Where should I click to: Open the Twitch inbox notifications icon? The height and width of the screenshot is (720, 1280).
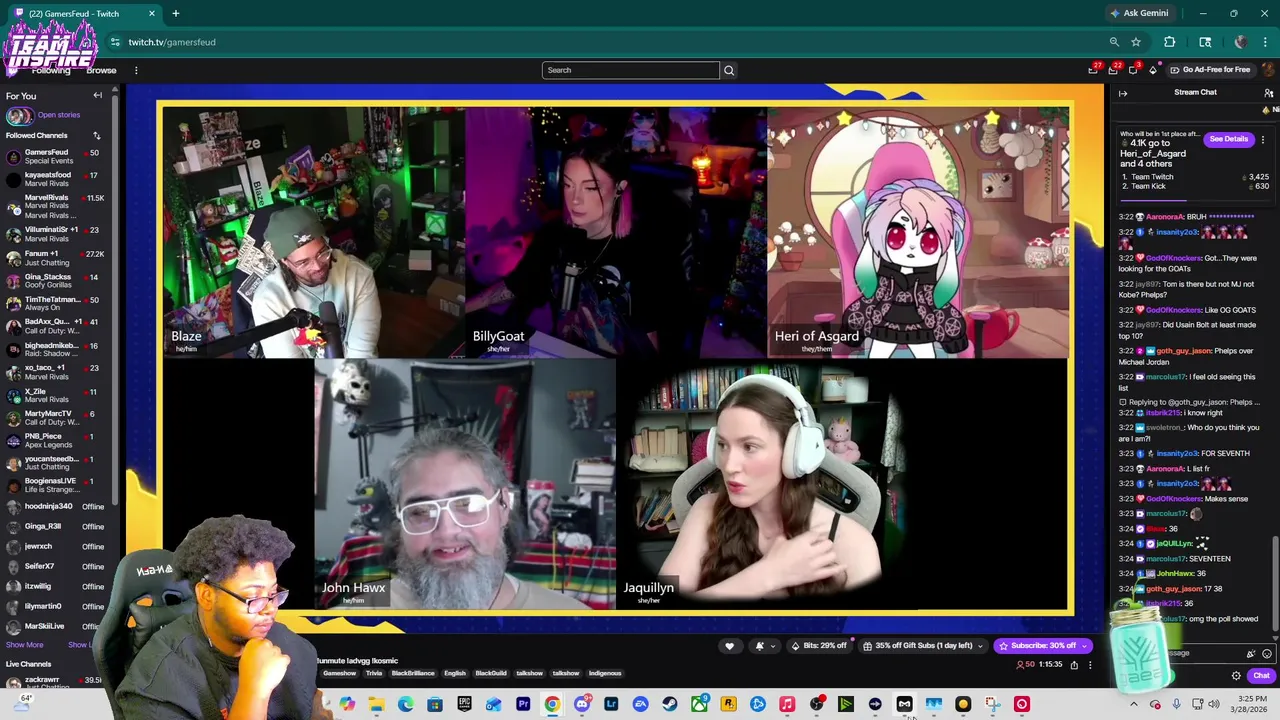point(1113,70)
